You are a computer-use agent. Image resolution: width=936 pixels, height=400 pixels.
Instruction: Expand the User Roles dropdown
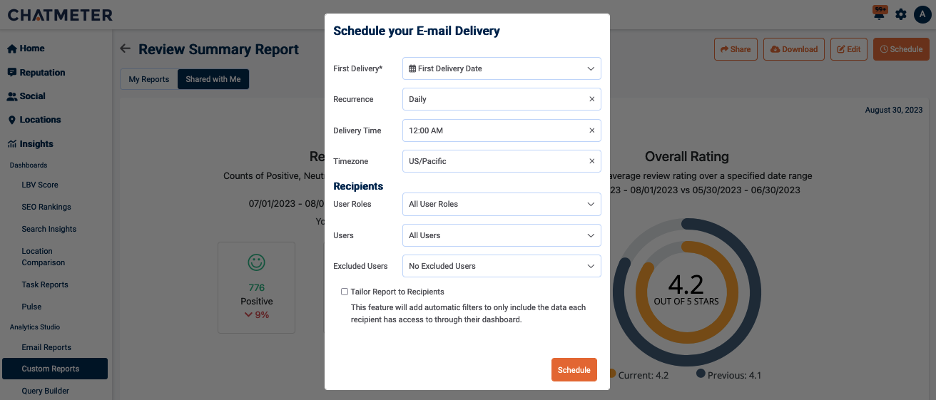point(502,204)
